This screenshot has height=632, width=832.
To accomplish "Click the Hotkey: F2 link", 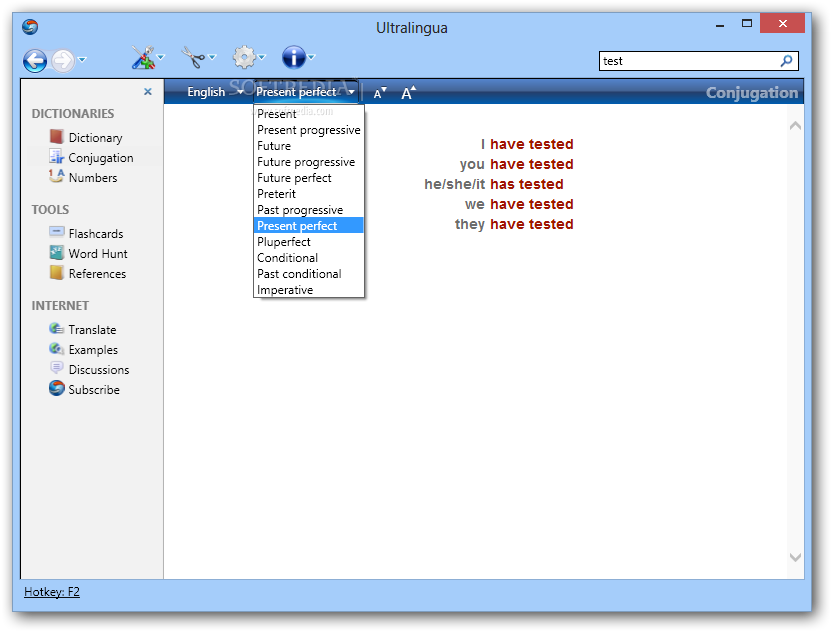I will [52, 592].
